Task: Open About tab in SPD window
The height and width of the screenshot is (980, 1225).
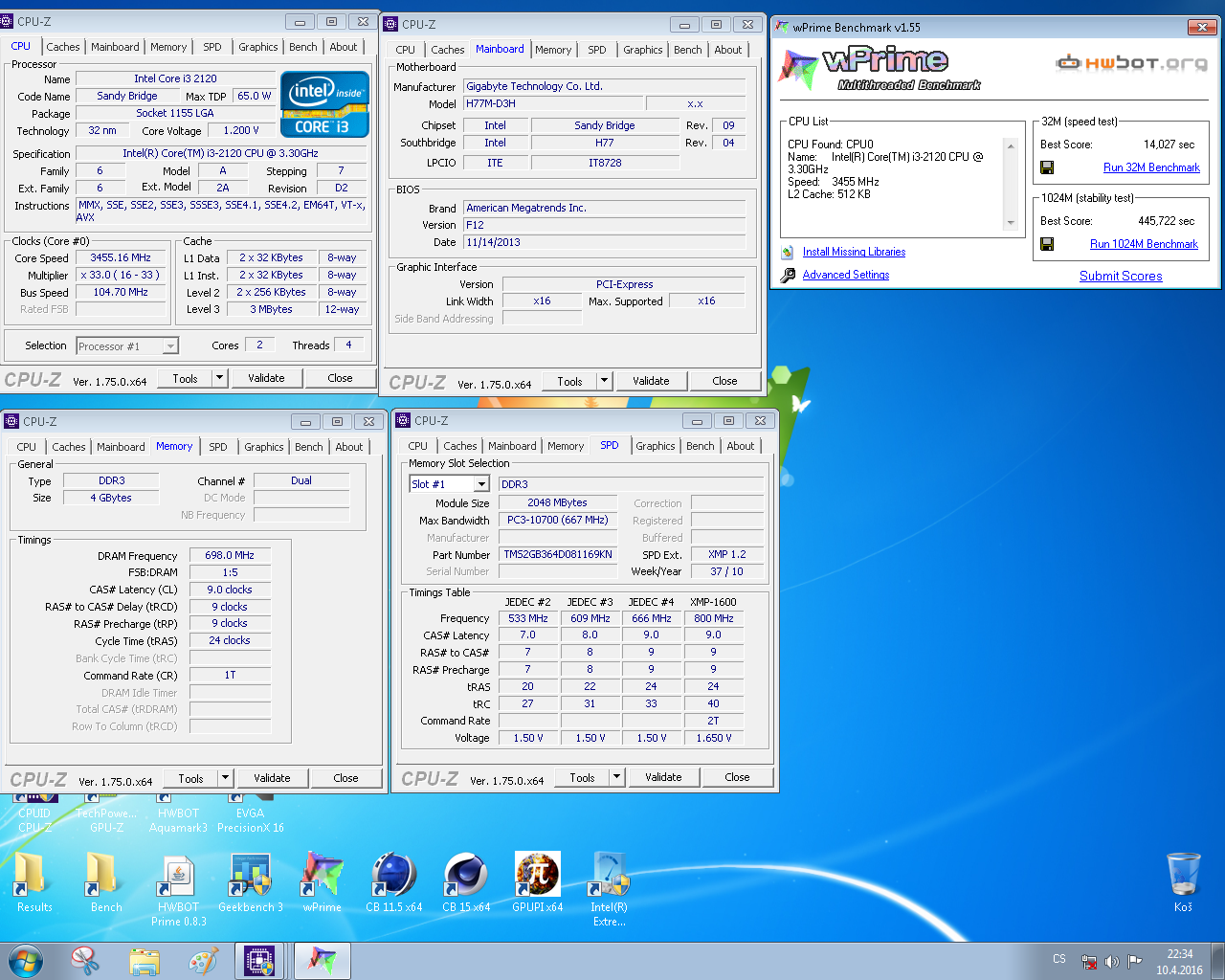Action: (741, 446)
